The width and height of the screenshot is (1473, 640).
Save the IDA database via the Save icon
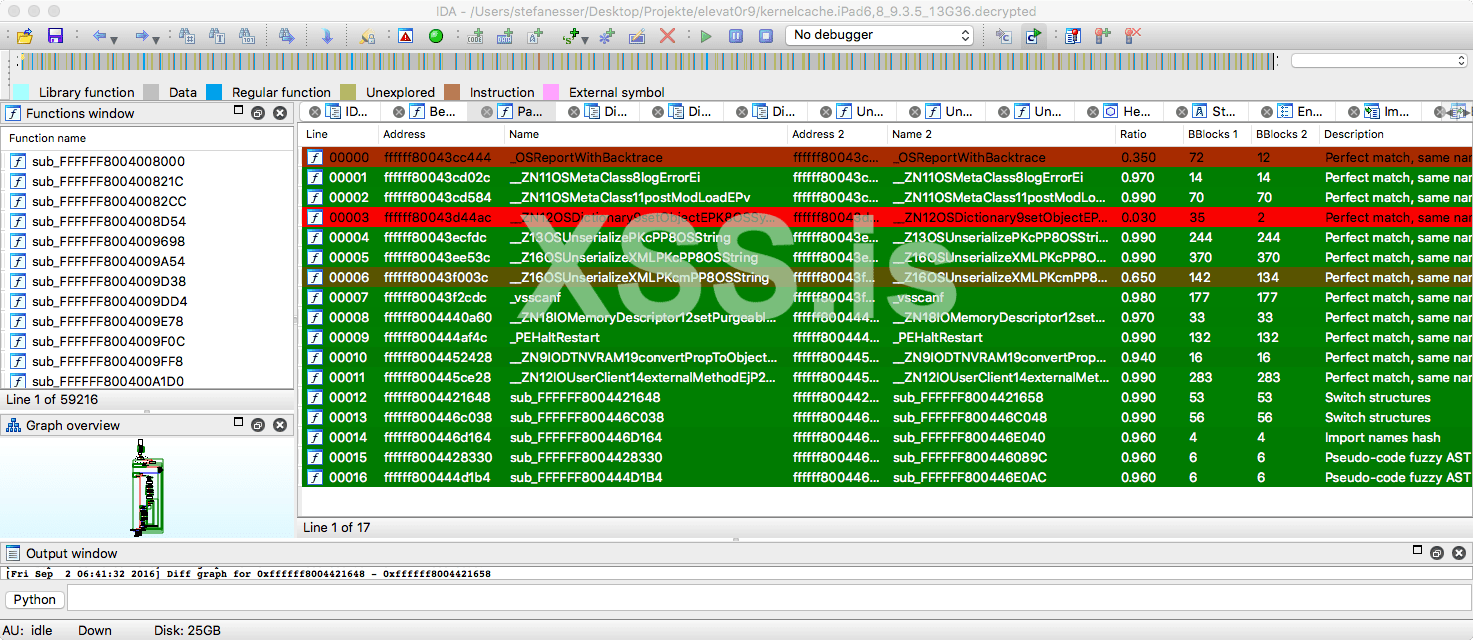point(55,35)
